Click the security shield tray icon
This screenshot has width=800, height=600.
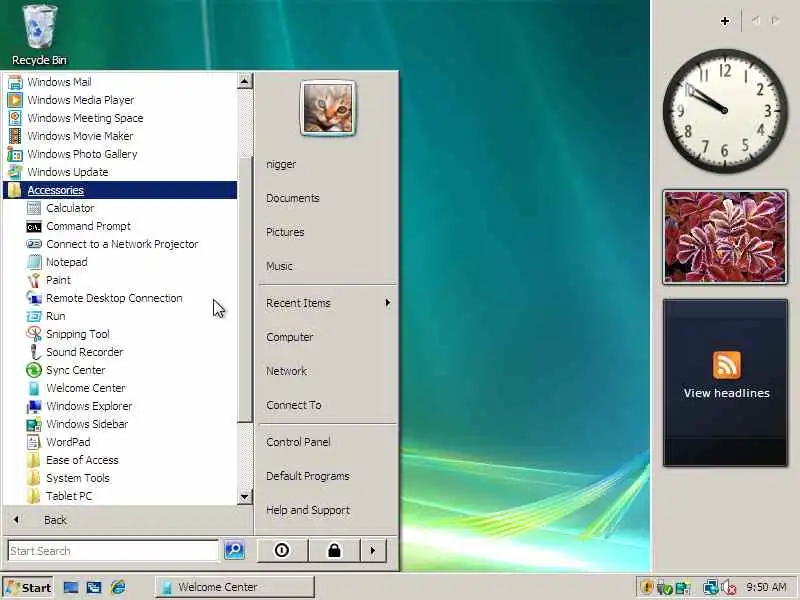click(646, 587)
